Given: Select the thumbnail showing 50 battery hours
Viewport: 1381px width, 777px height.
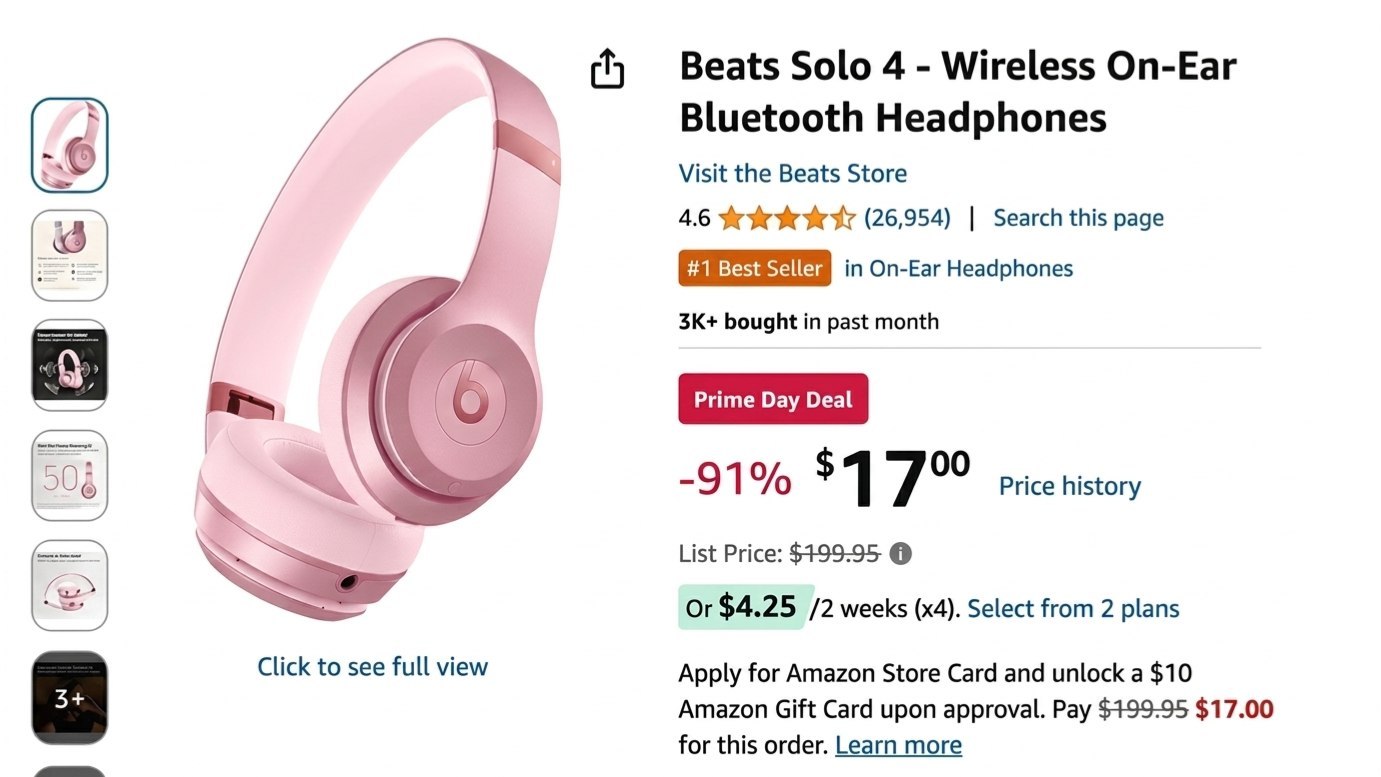Looking at the screenshot, I should (x=70, y=476).
